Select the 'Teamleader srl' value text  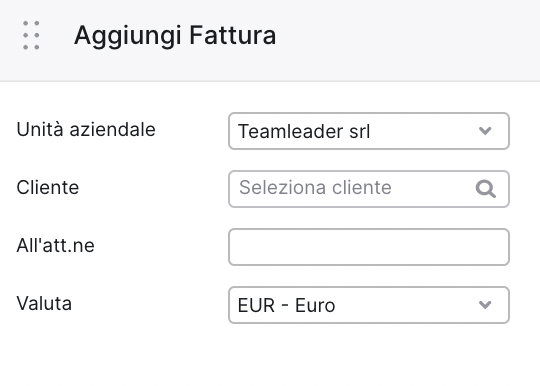coord(304,132)
